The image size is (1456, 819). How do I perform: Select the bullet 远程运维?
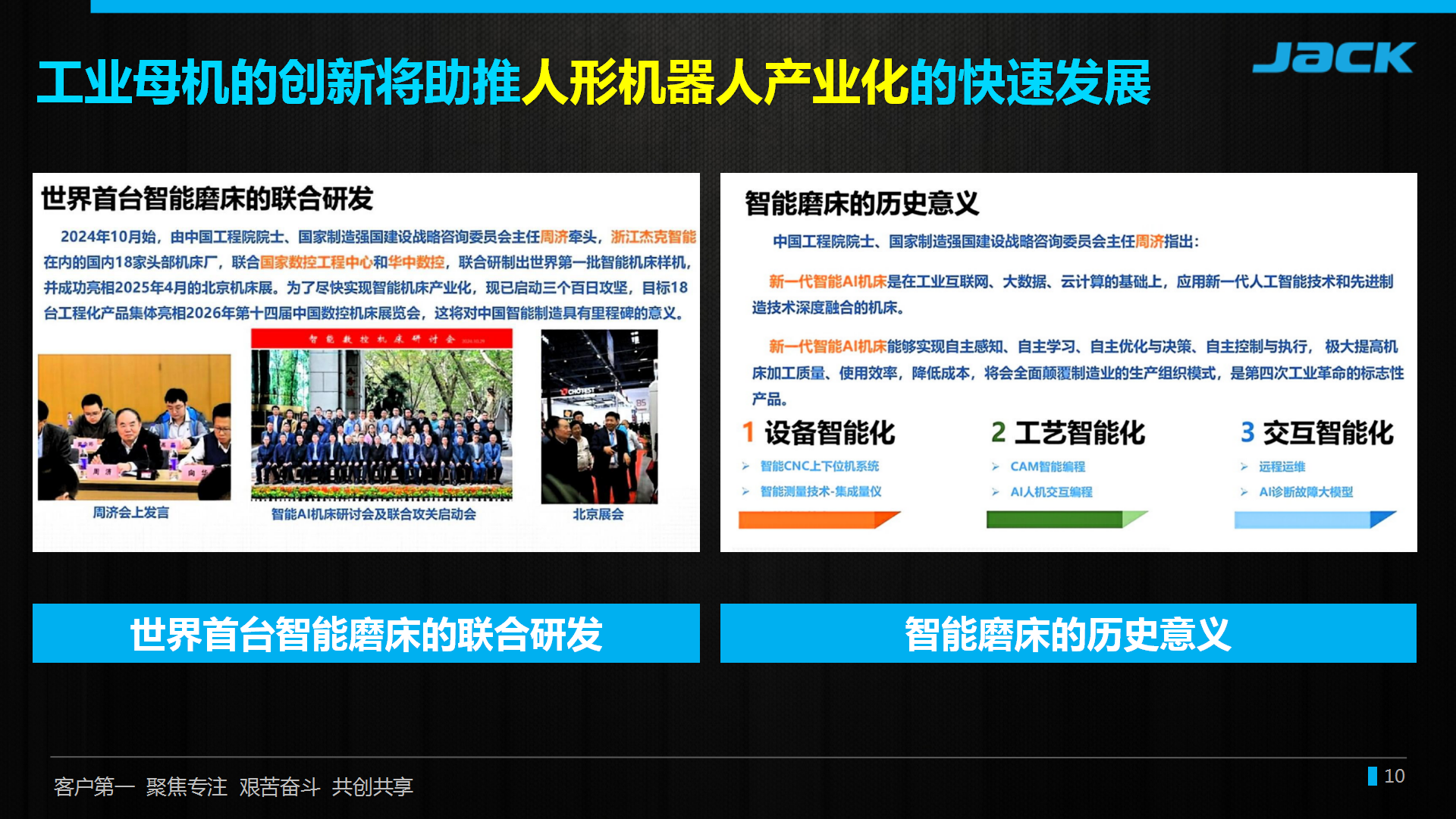point(1282,466)
